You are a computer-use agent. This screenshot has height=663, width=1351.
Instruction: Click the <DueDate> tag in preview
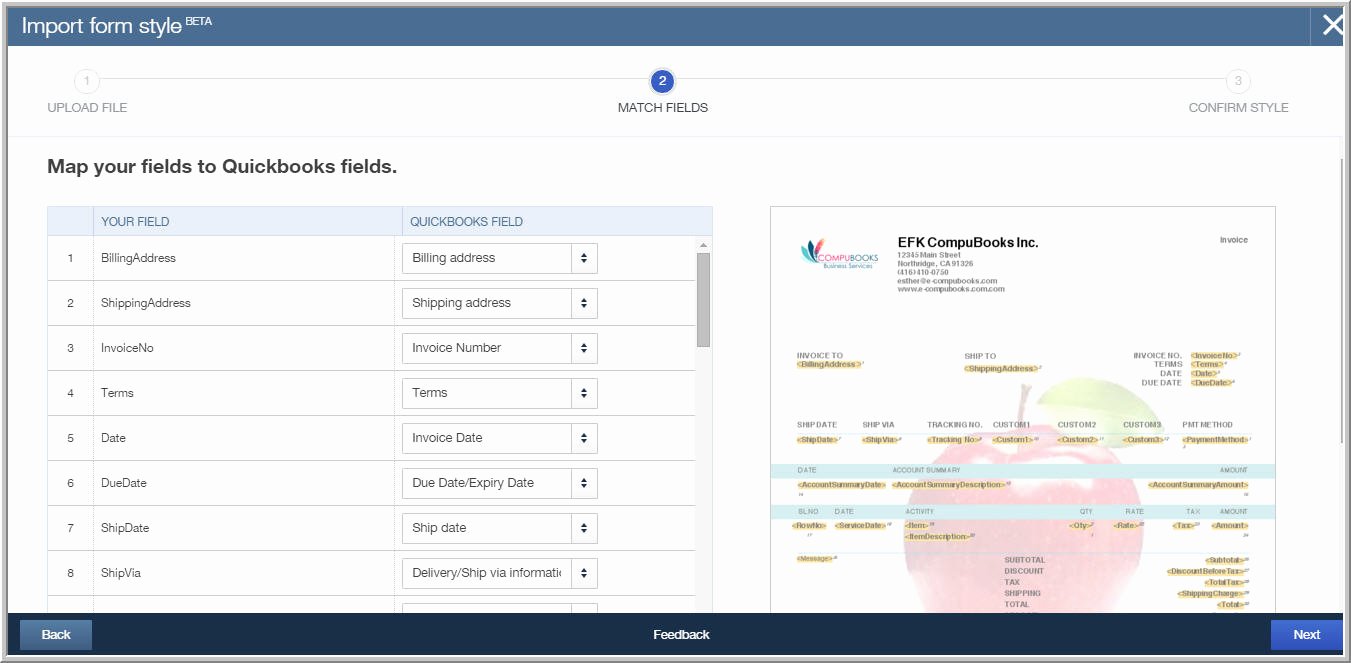(1210, 383)
